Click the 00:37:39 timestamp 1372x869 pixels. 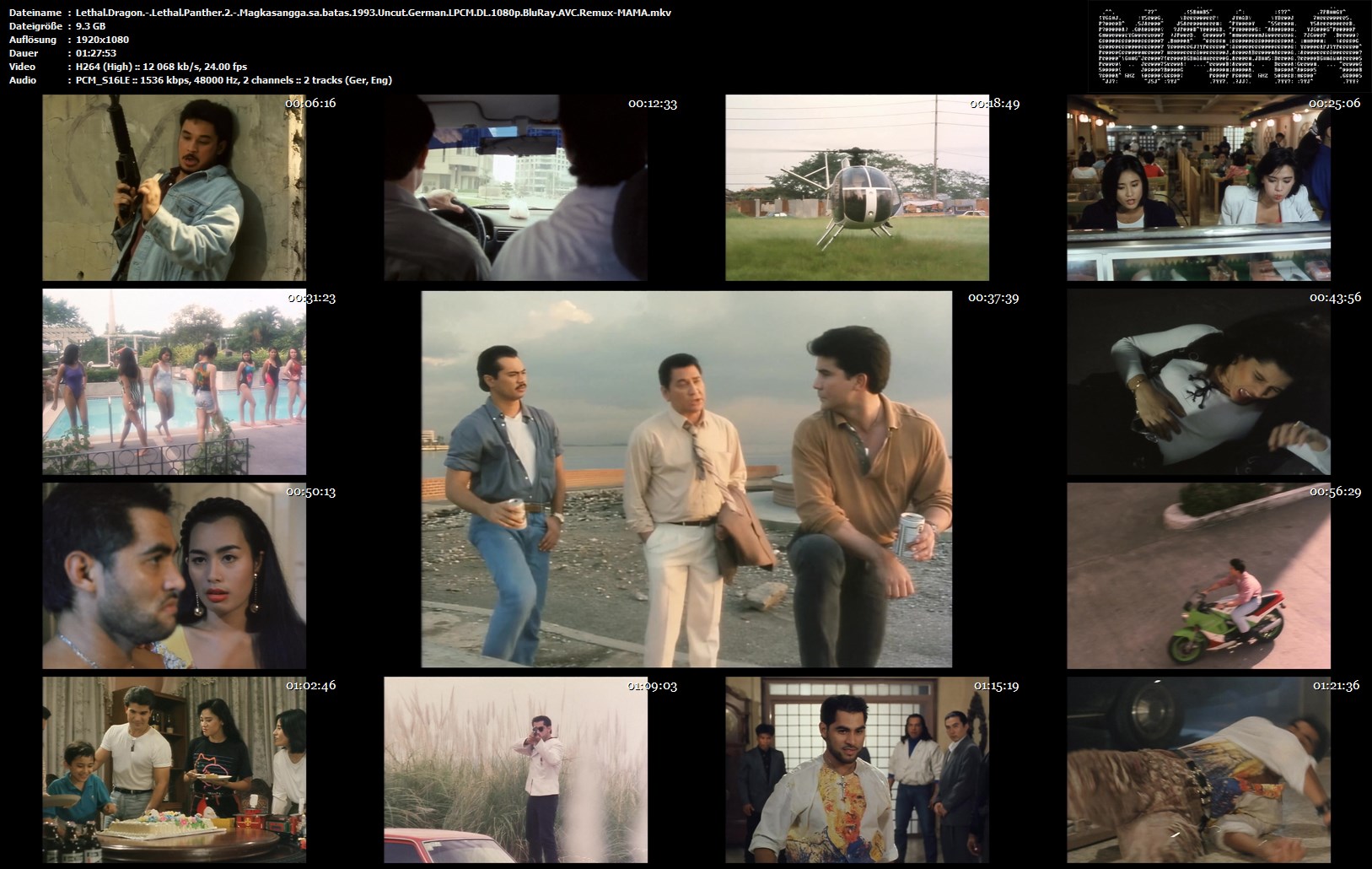coord(993,298)
